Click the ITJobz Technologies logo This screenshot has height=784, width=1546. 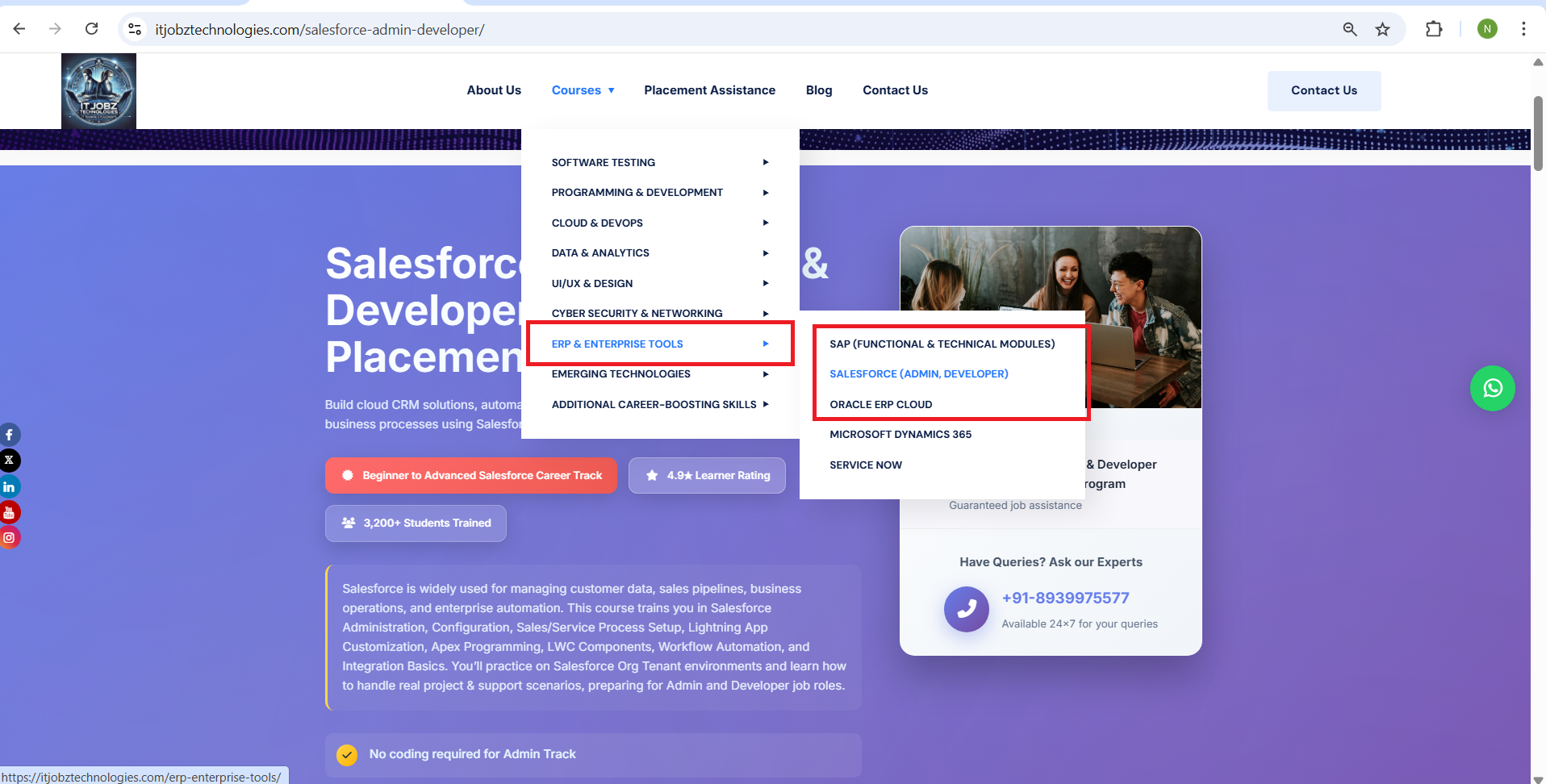98,91
